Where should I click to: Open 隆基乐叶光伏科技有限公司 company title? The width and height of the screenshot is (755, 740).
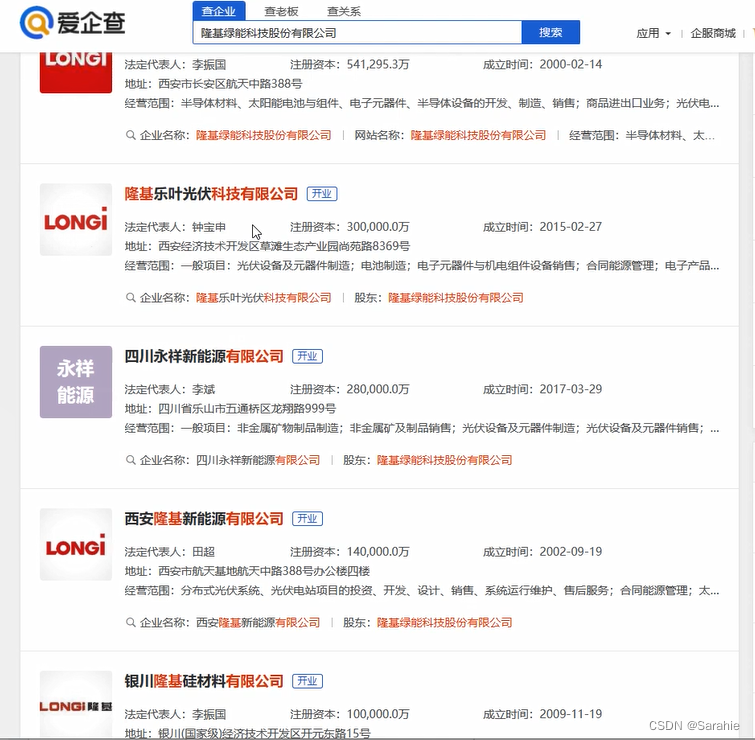211,194
